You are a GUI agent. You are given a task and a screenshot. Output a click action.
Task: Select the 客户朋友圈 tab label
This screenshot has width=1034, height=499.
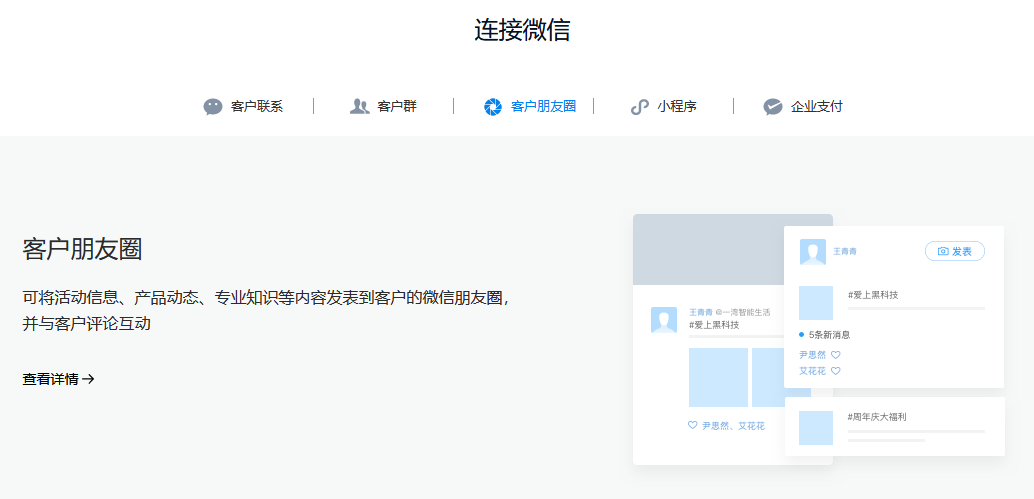pyautogui.click(x=543, y=106)
